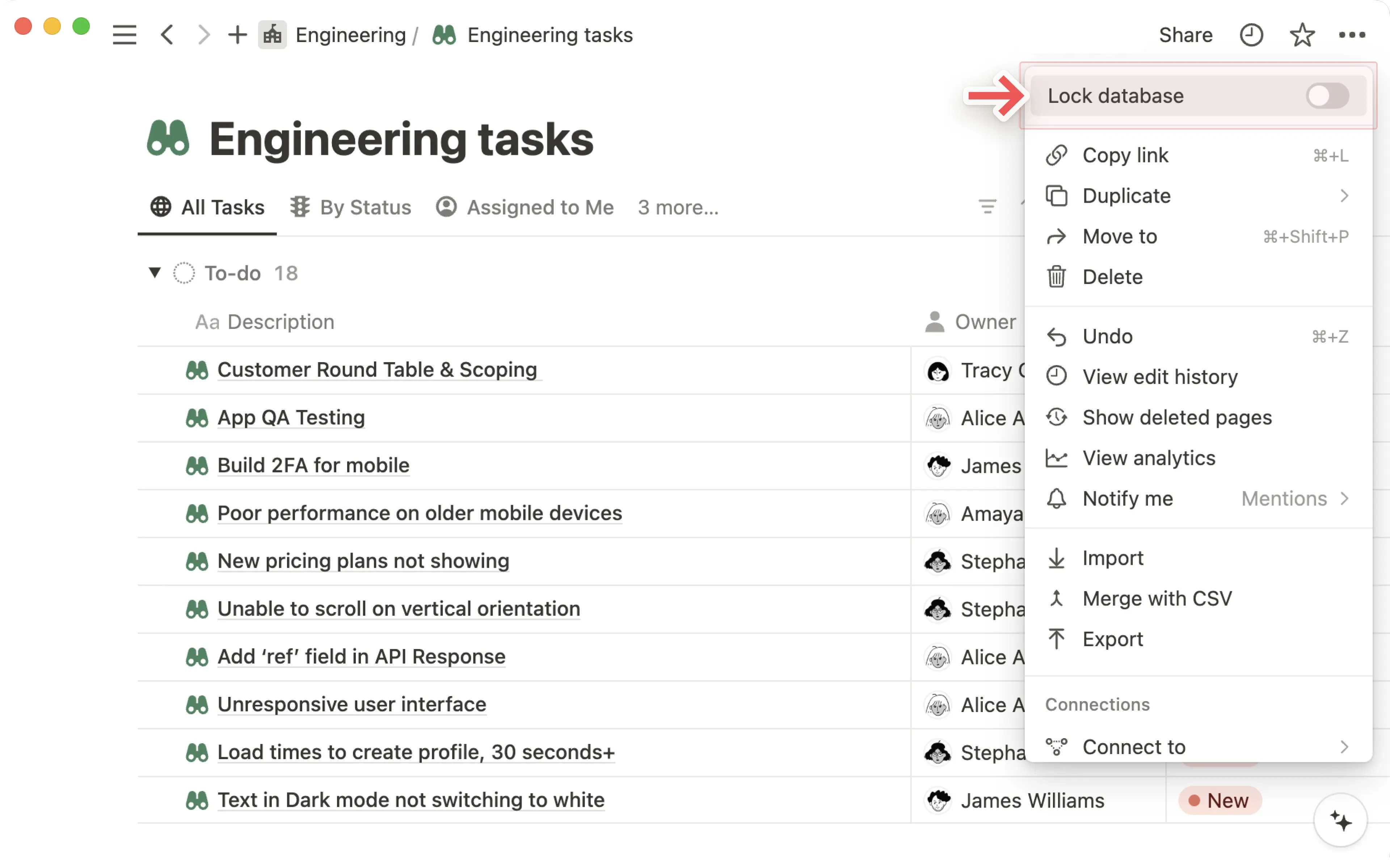The image size is (1390, 868).
Task: Click the filter icon above the table
Action: pos(987,207)
